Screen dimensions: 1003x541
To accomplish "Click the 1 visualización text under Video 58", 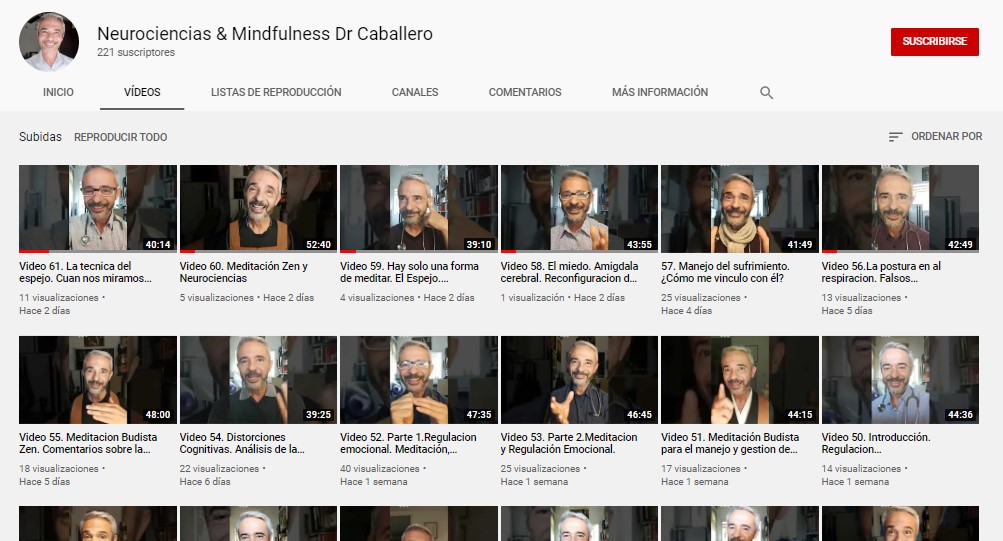I will 533,298.
